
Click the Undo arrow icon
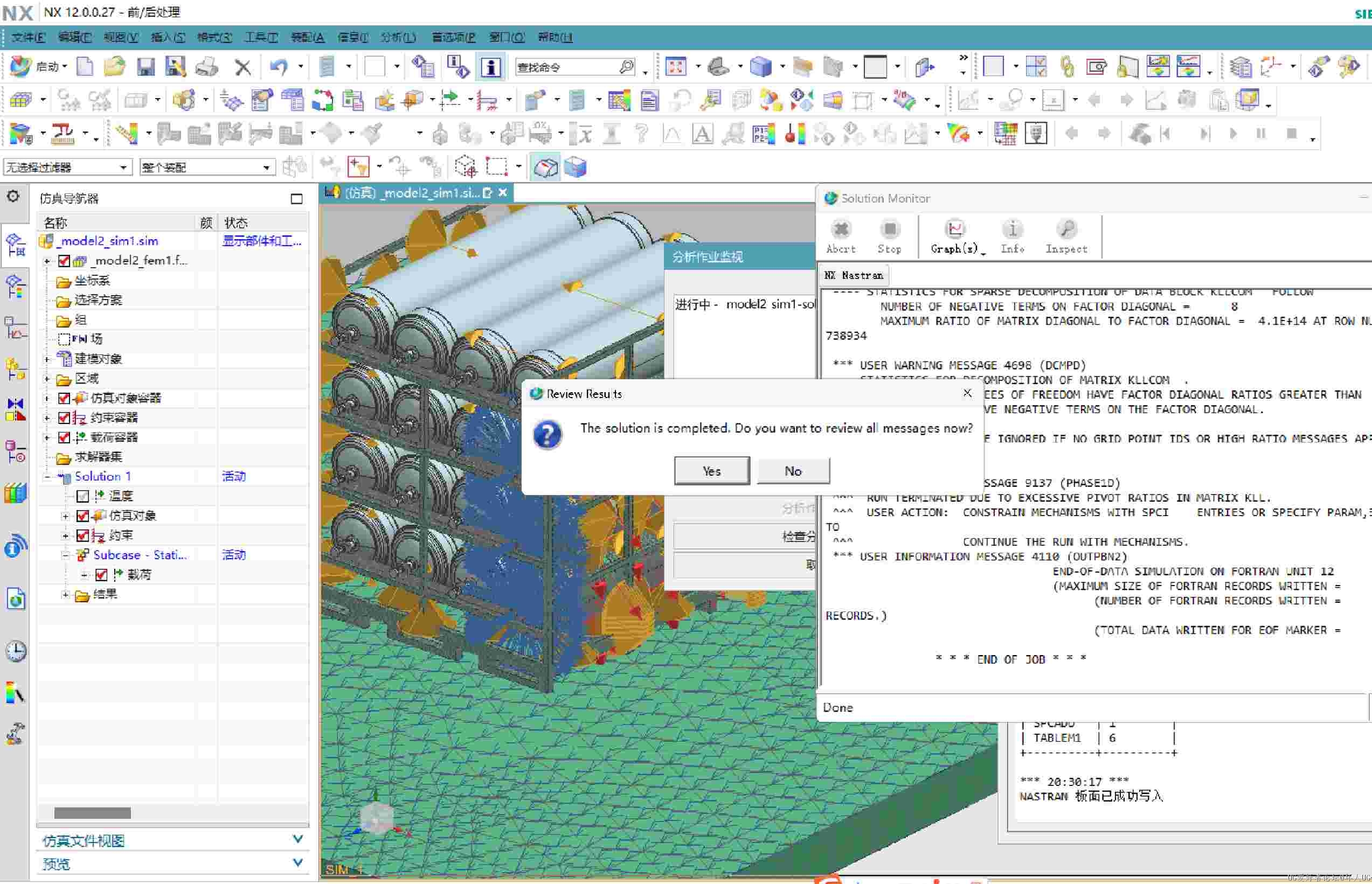click(x=280, y=67)
